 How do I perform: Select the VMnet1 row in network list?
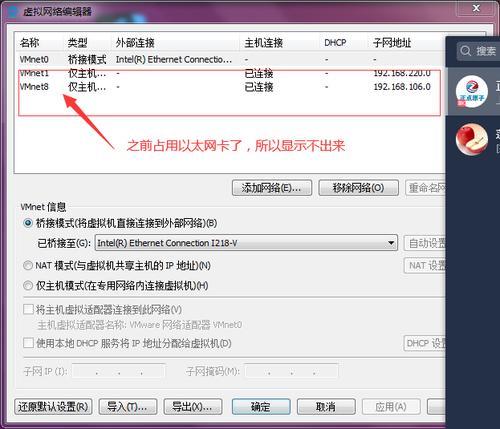tap(230, 73)
